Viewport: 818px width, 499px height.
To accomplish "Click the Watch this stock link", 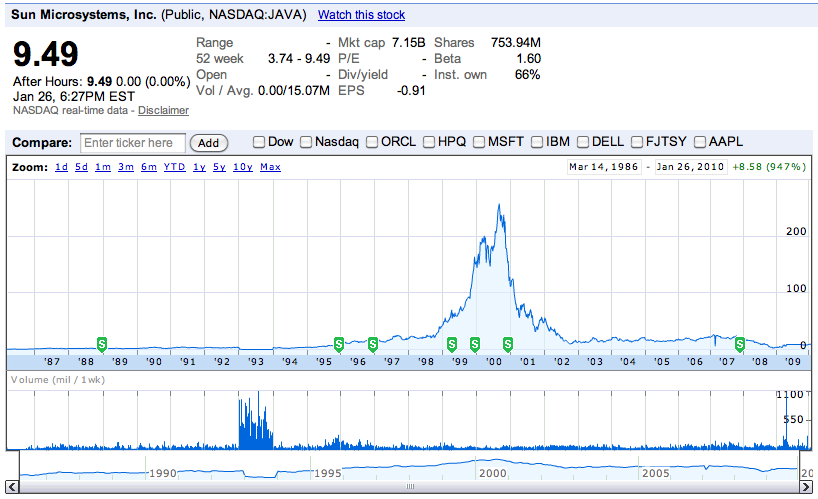I will 362,15.
